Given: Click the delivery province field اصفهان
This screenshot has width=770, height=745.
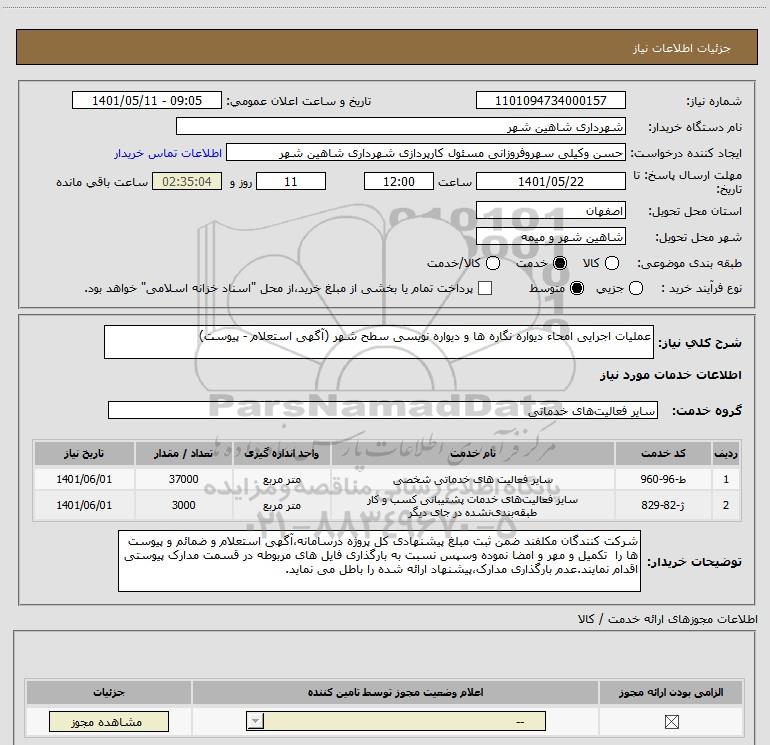Looking at the screenshot, I should (550, 211).
